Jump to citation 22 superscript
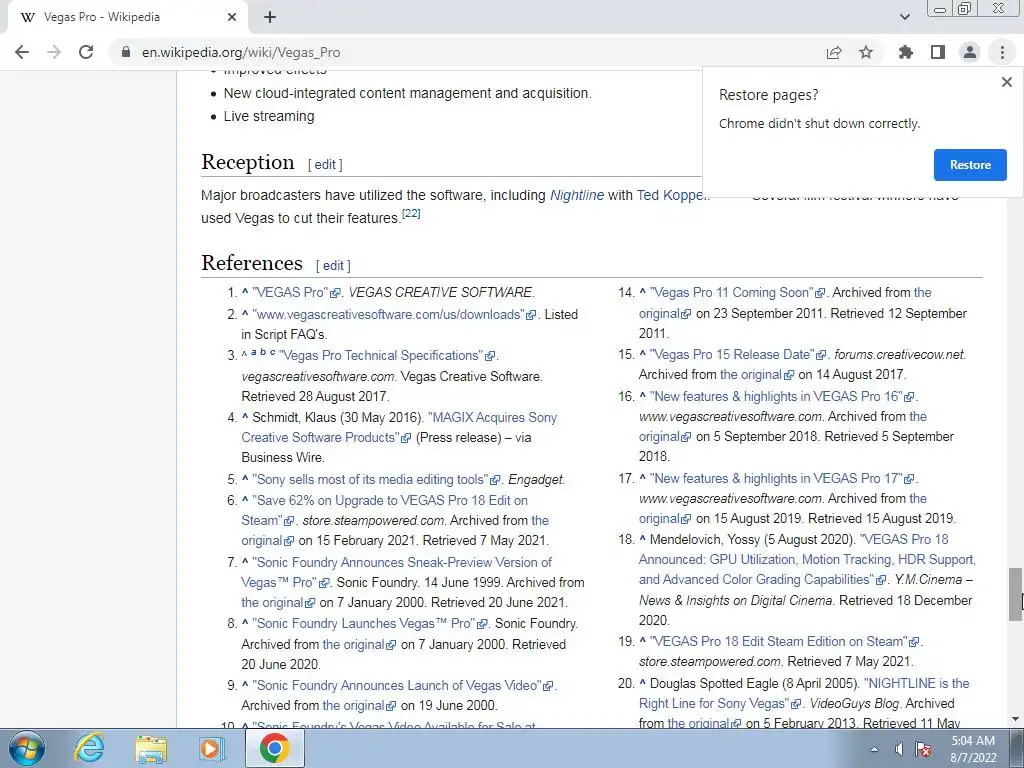1024x768 pixels. pos(411,214)
